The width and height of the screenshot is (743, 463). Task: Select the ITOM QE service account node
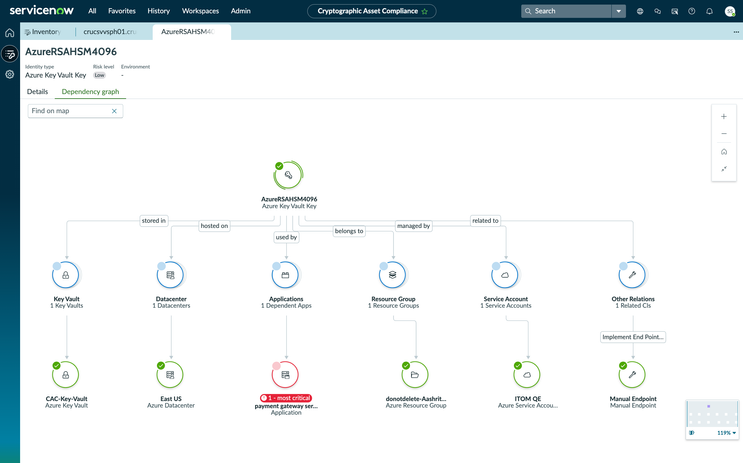(x=527, y=375)
